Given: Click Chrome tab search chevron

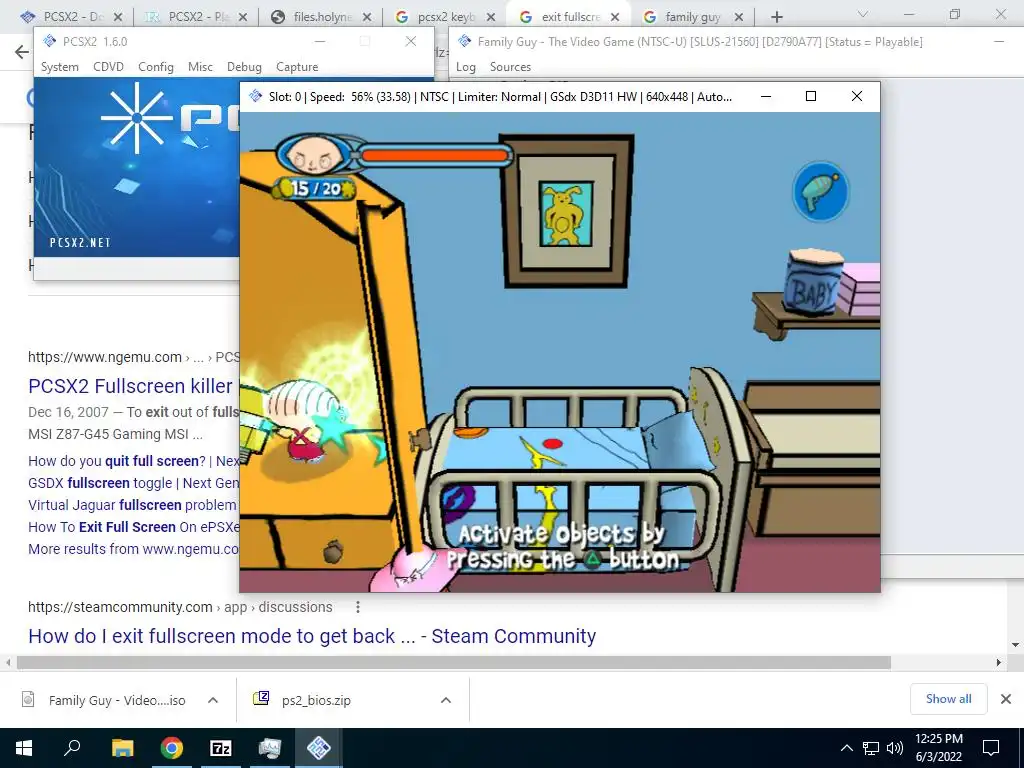Looking at the screenshot, I should tap(863, 14).
